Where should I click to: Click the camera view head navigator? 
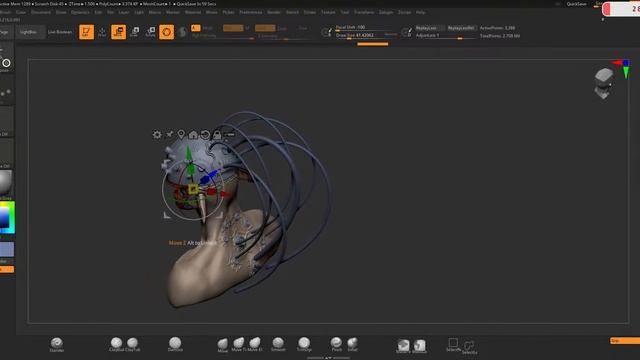[603, 83]
